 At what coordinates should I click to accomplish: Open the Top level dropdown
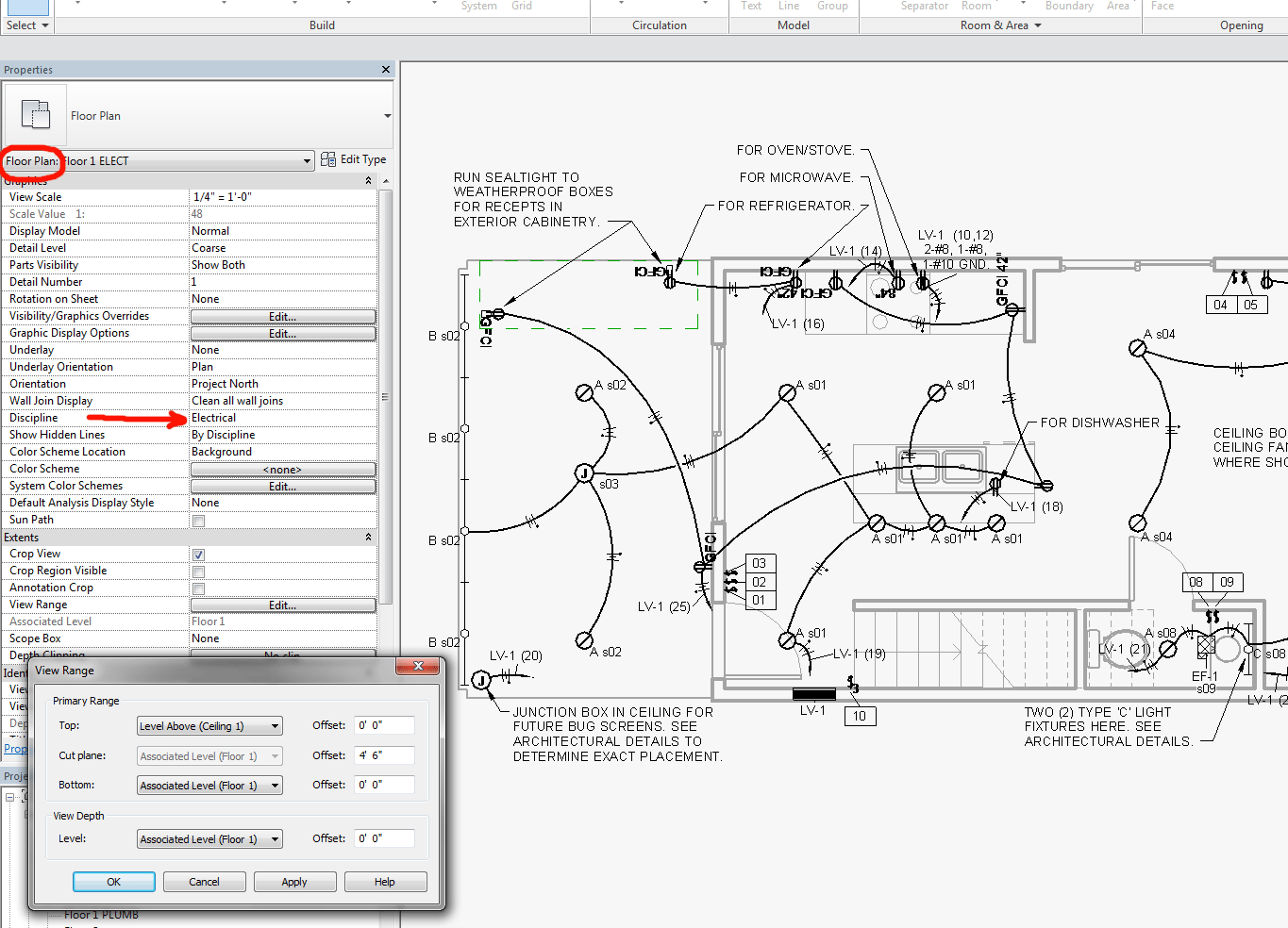pyautogui.click(x=275, y=726)
